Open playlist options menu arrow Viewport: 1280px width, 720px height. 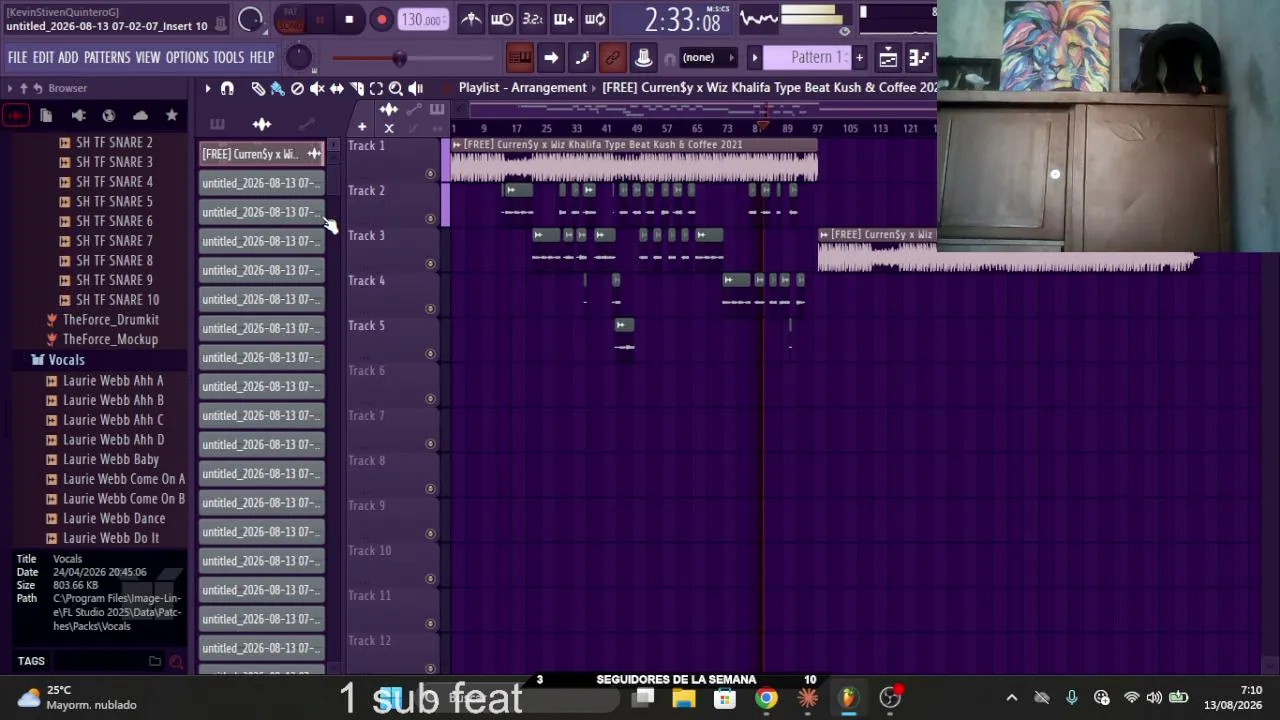point(208,89)
